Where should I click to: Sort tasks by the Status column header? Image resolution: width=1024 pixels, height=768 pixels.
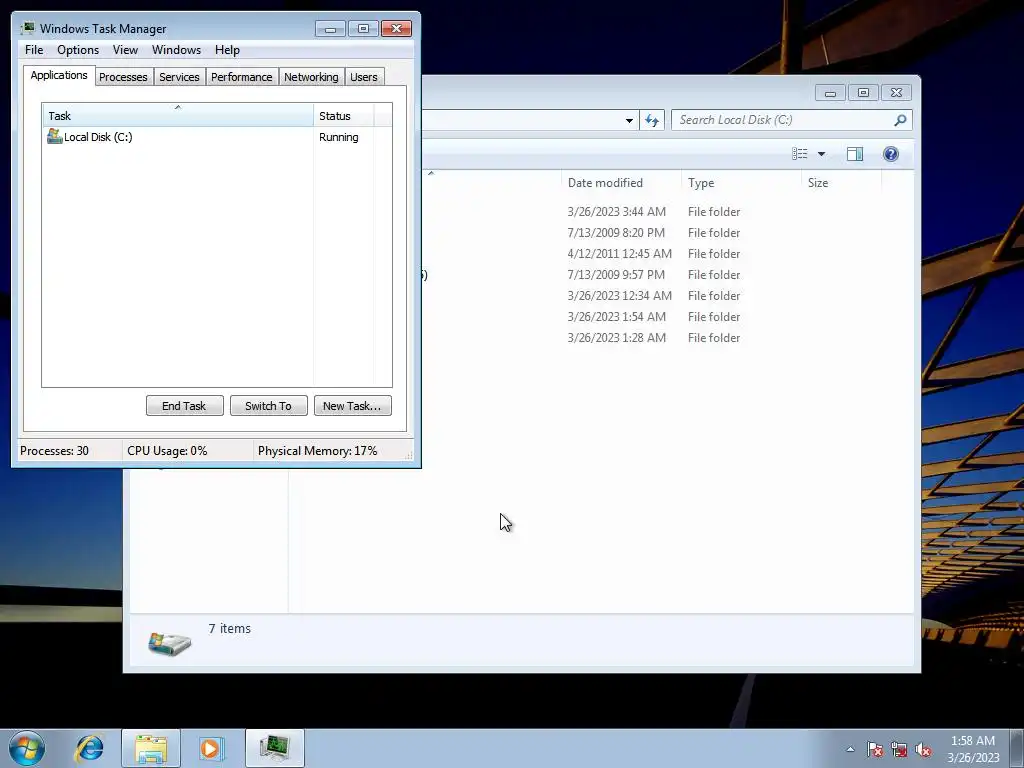pos(344,116)
